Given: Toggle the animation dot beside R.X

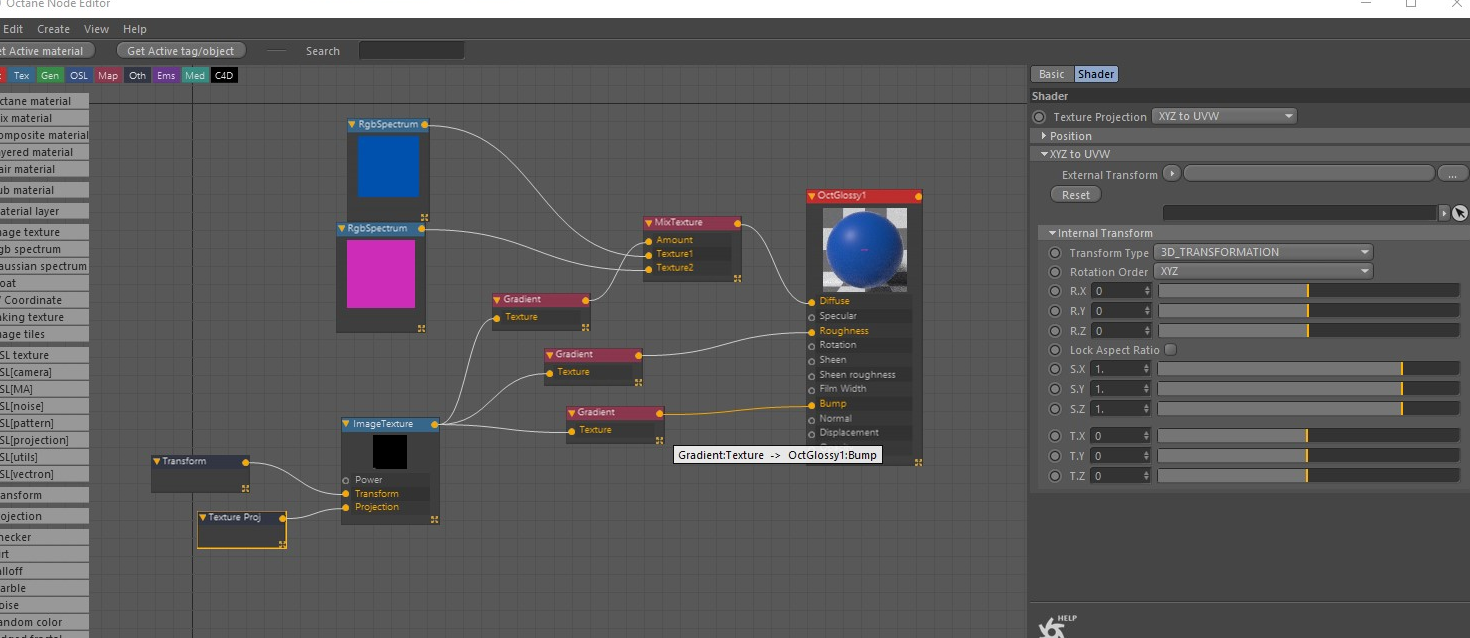Looking at the screenshot, I should coord(1055,291).
